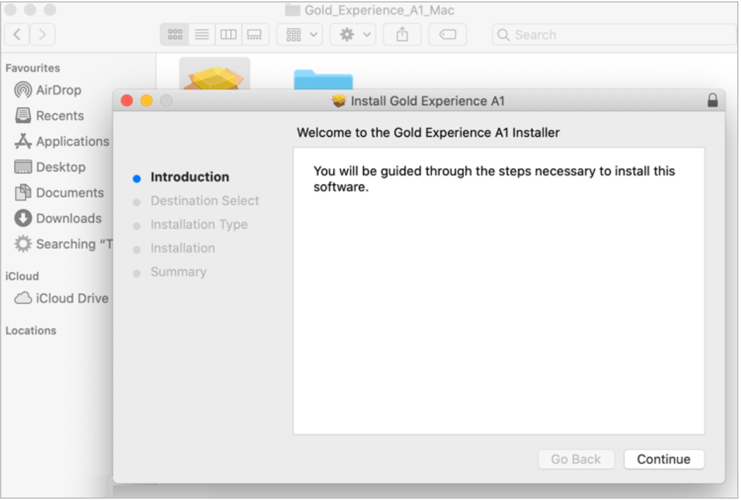Image resolution: width=741 pixels, height=500 pixels.
Task: Click the AirDrop icon in sidebar
Action: point(23,90)
